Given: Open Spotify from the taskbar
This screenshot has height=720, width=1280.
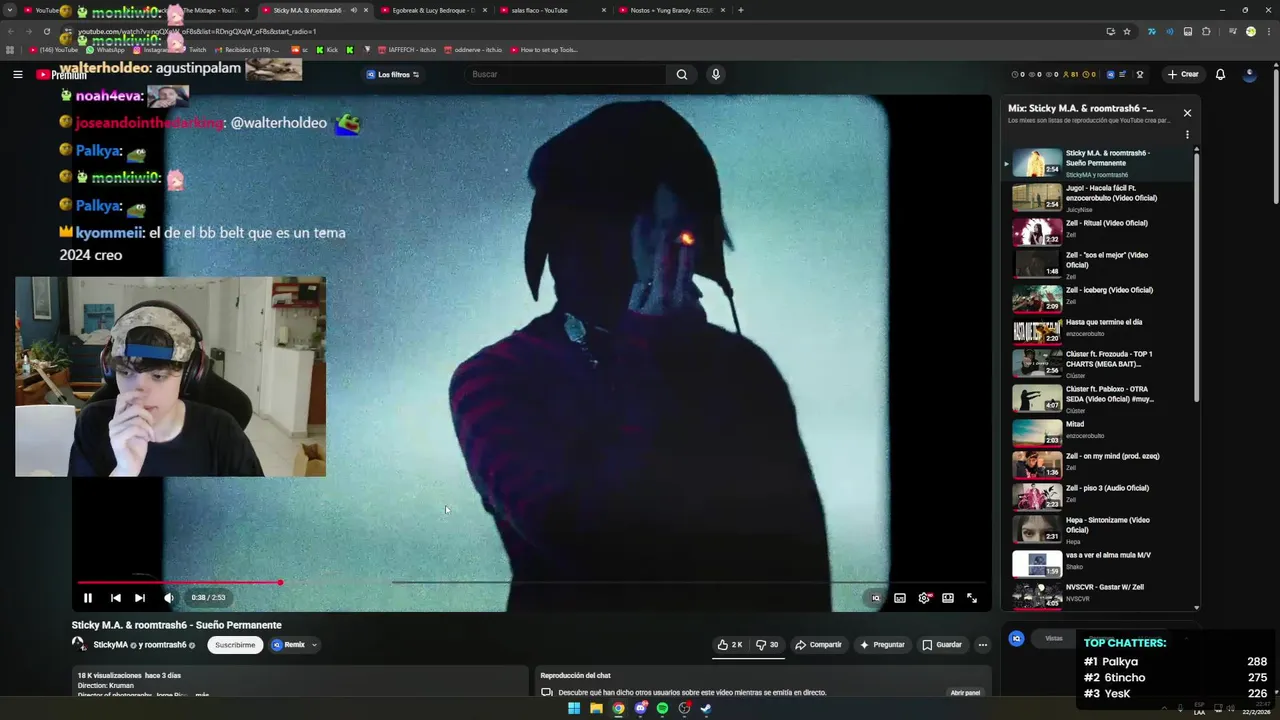Looking at the screenshot, I should pos(662,708).
